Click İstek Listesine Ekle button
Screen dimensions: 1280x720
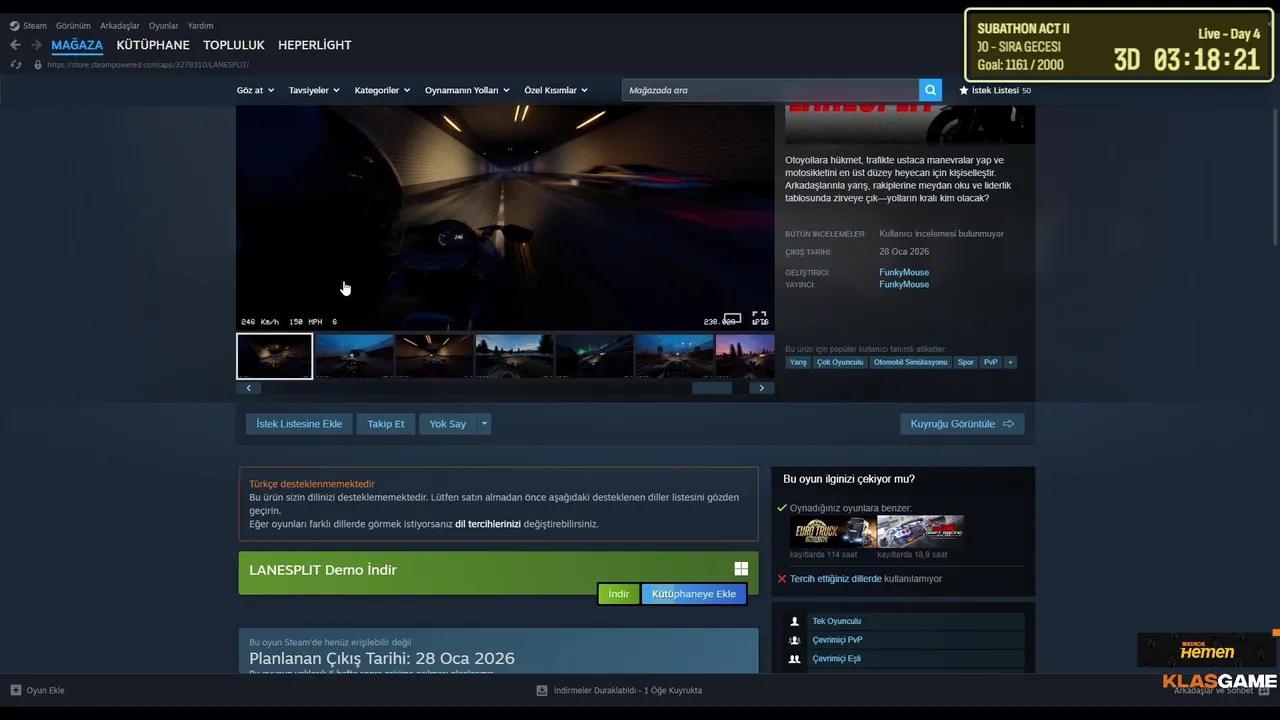click(299, 424)
